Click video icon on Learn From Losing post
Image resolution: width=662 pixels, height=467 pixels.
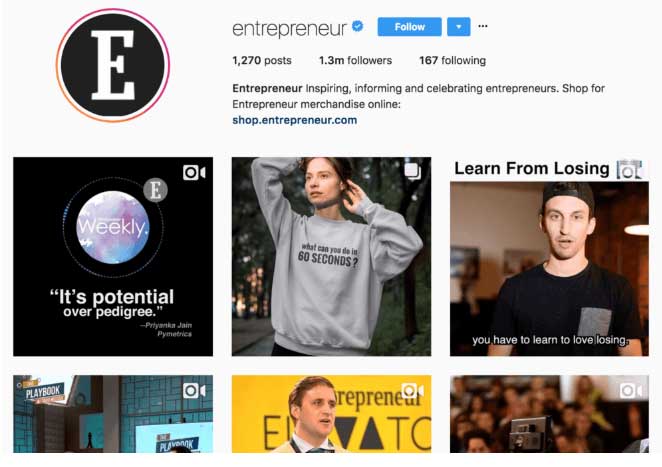click(629, 169)
